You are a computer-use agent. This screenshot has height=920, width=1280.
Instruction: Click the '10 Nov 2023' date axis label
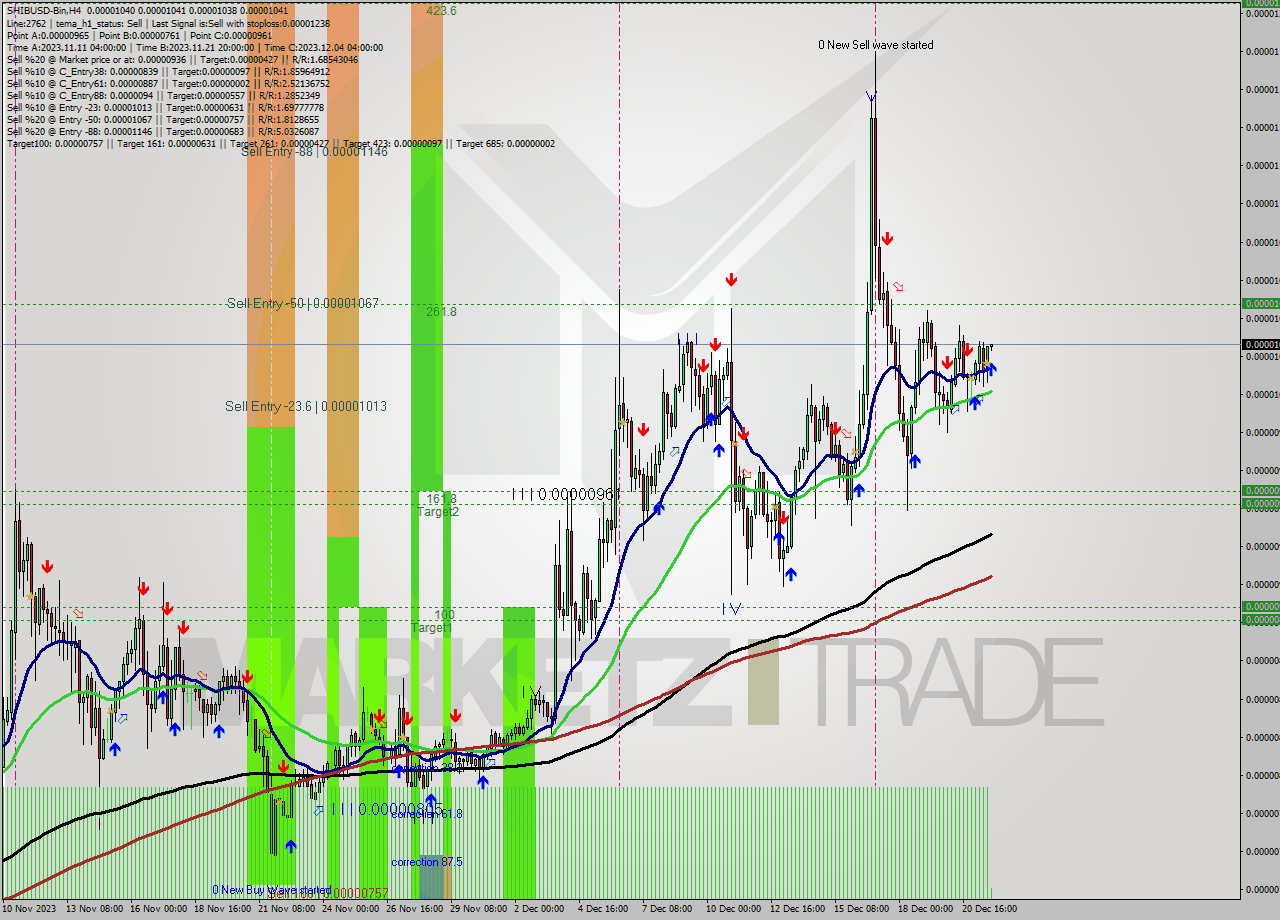click(x=29, y=909)
